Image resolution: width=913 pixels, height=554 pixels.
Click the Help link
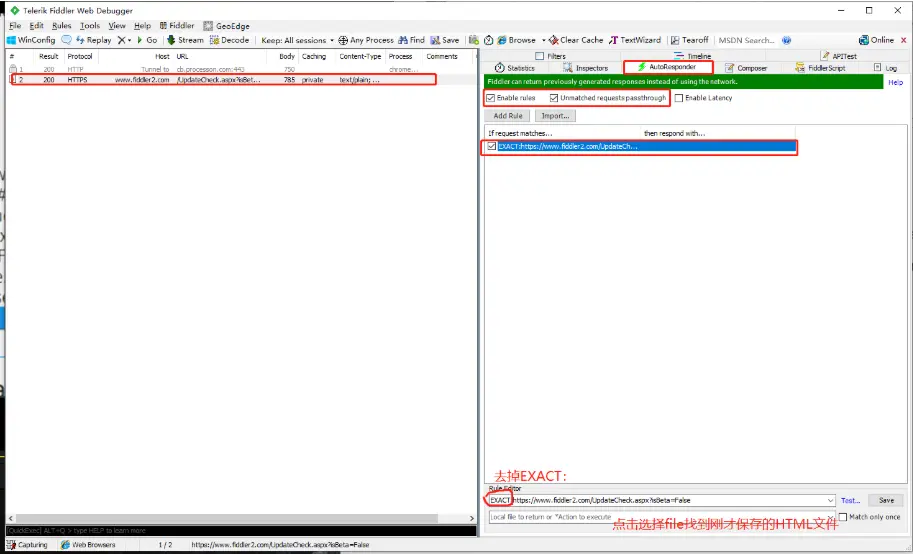click(x=896, y=83)
